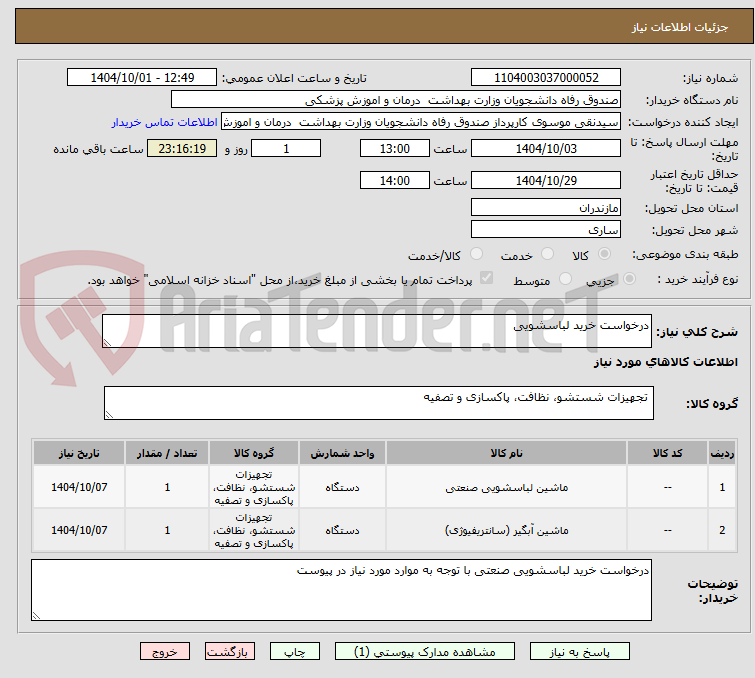Click the remaining time field 23:16:19
This screenshot has height=678, width=755.
coord(182,148)
